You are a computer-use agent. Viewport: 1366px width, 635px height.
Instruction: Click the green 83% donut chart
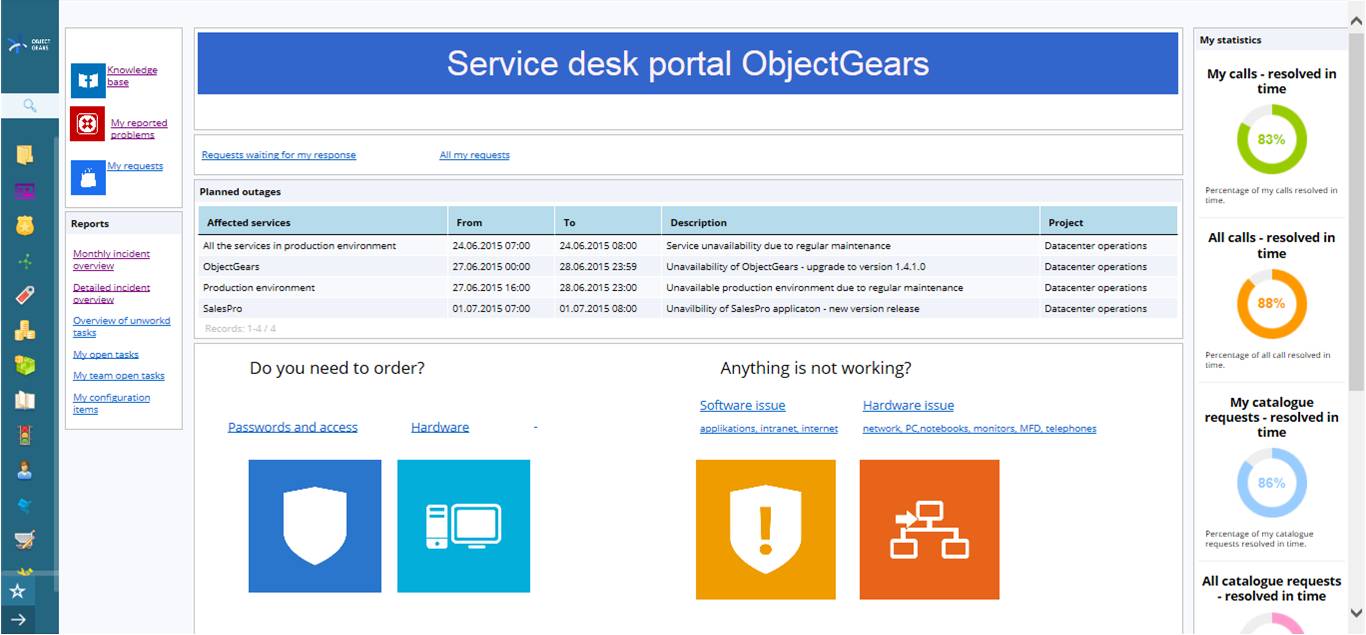pos(1271,140)
